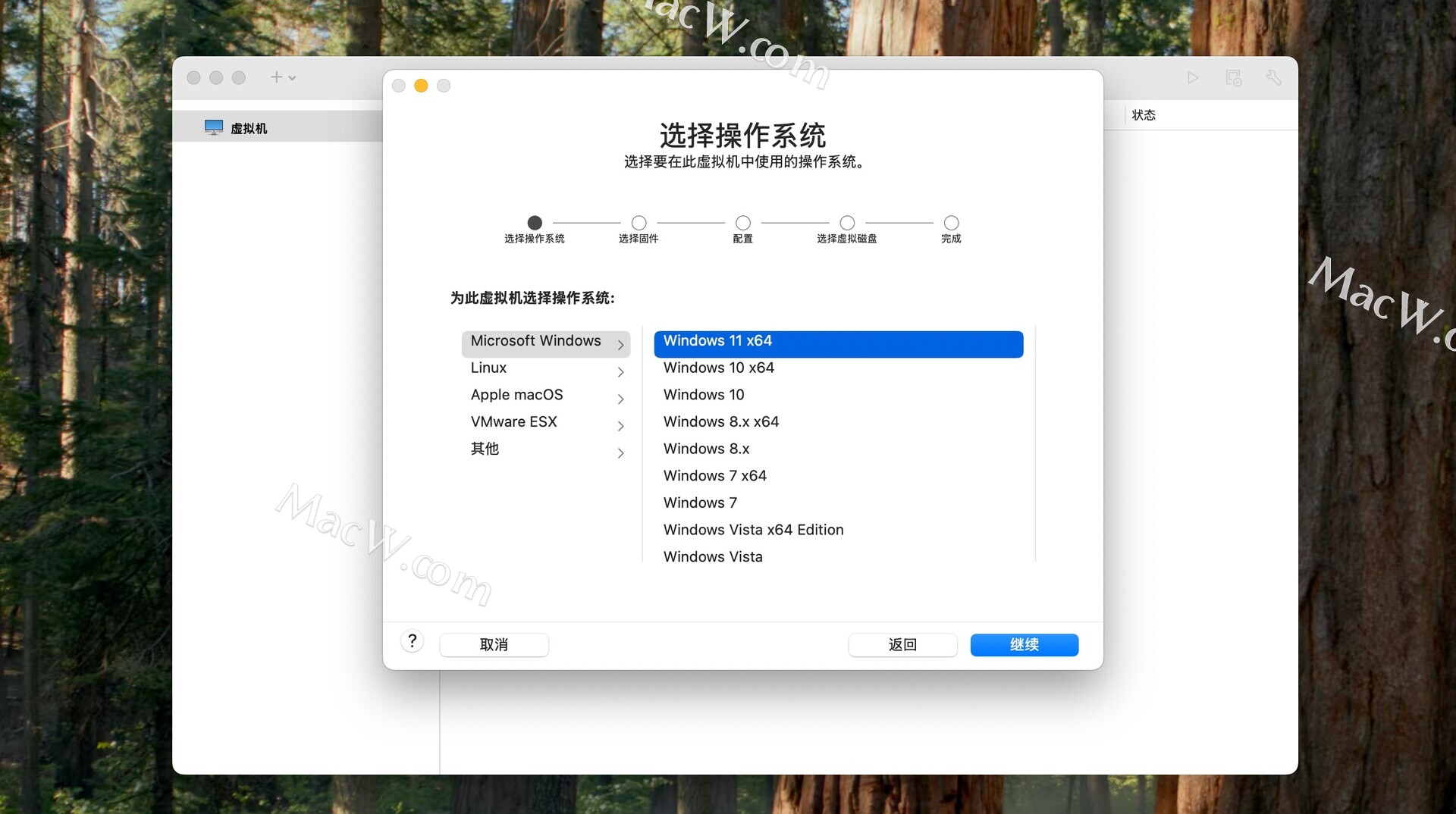
Task: Click the 状态 column header in main window
Action: pos(1144,115)
